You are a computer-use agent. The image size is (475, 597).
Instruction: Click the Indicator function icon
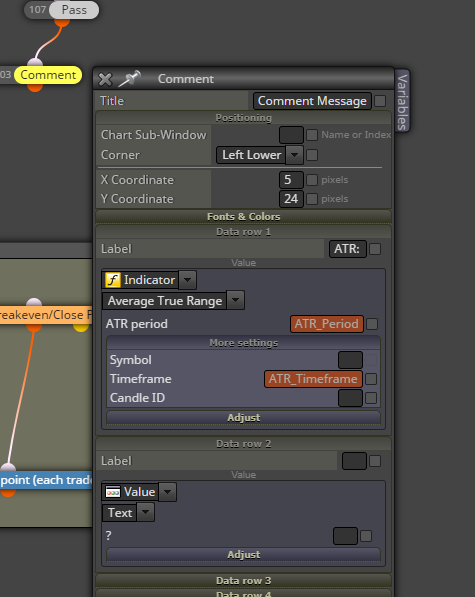click(x=113, y=280)
